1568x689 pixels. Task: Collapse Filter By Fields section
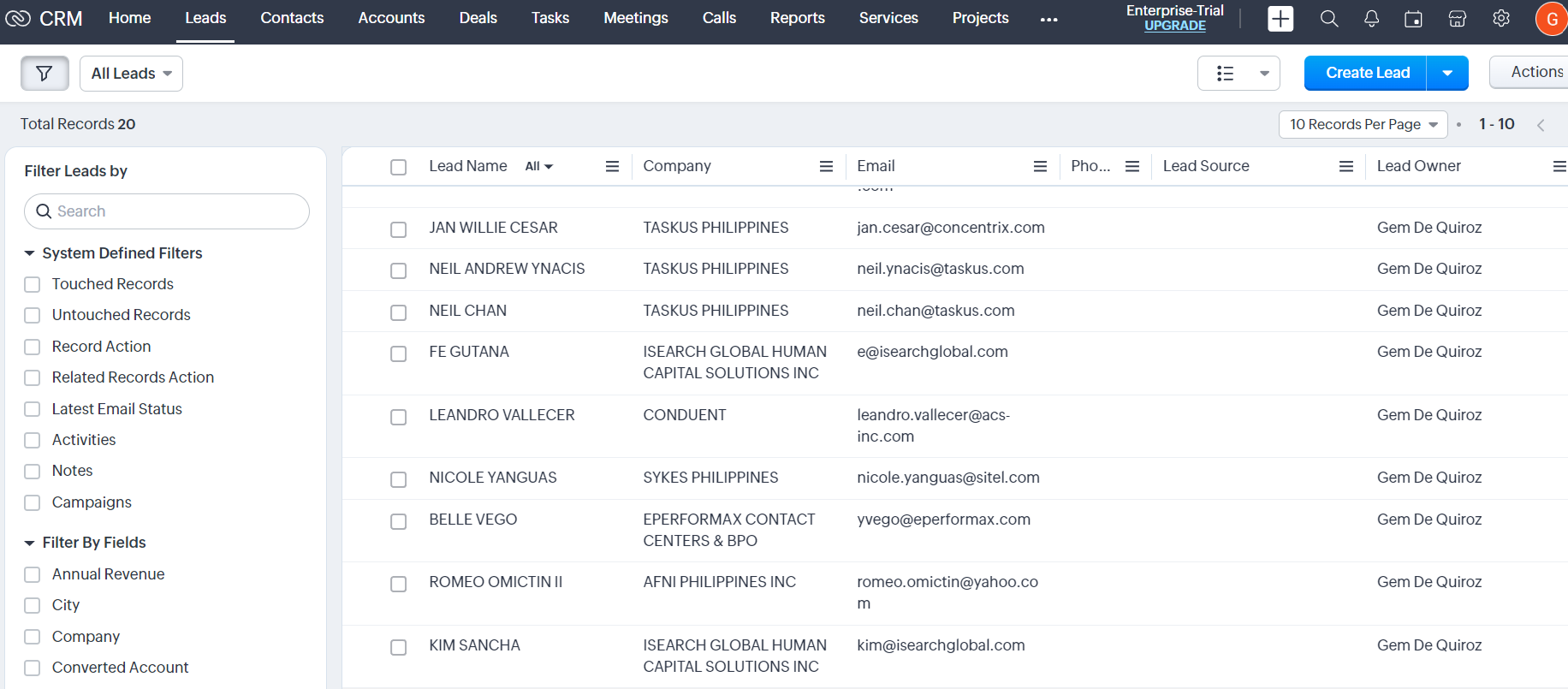point(29,543)
